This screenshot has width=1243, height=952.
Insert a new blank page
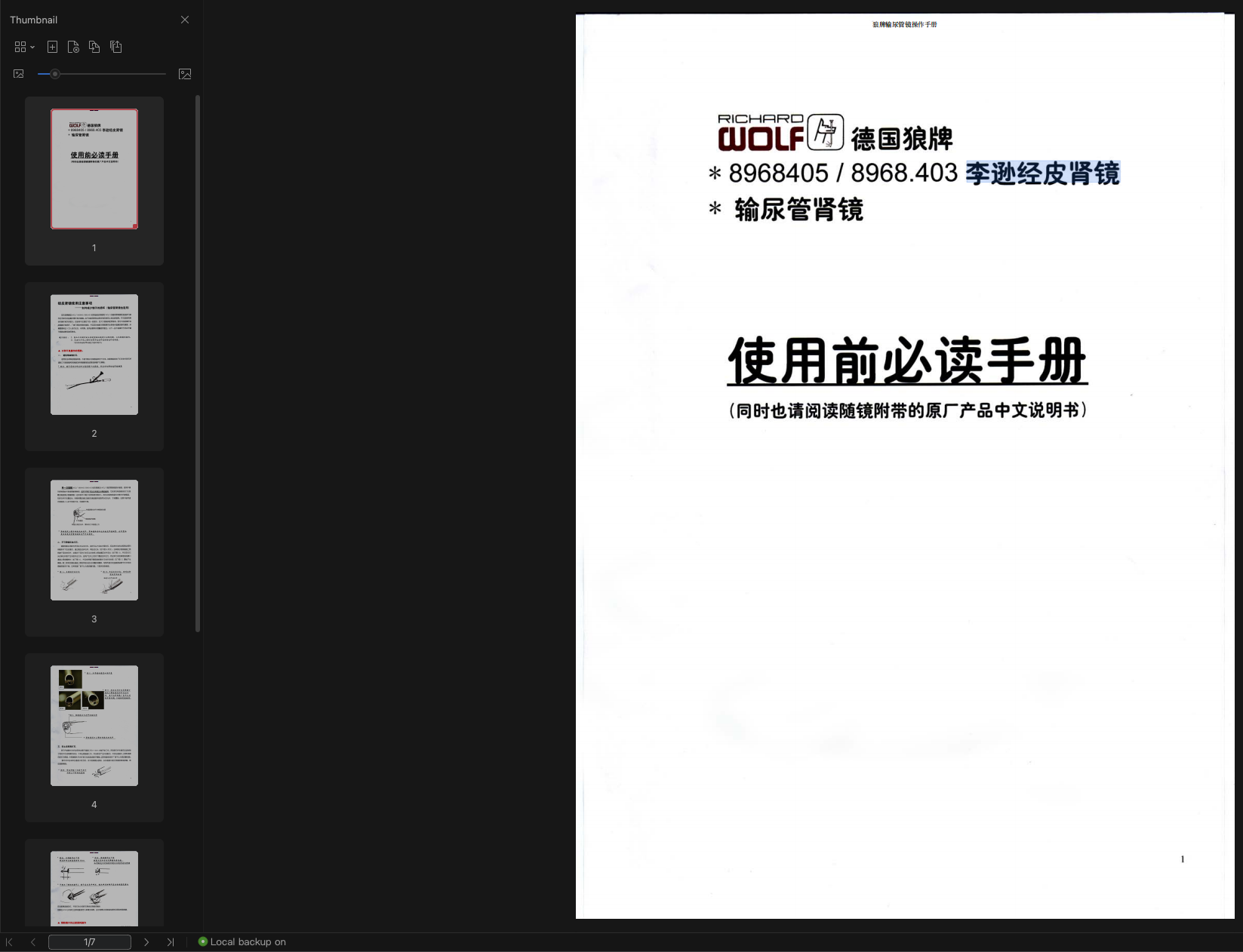click(x=52, y=46)
